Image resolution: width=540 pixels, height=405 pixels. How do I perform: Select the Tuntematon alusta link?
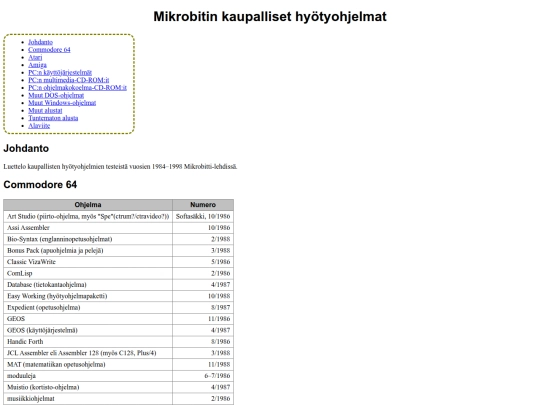coord(53,118)
